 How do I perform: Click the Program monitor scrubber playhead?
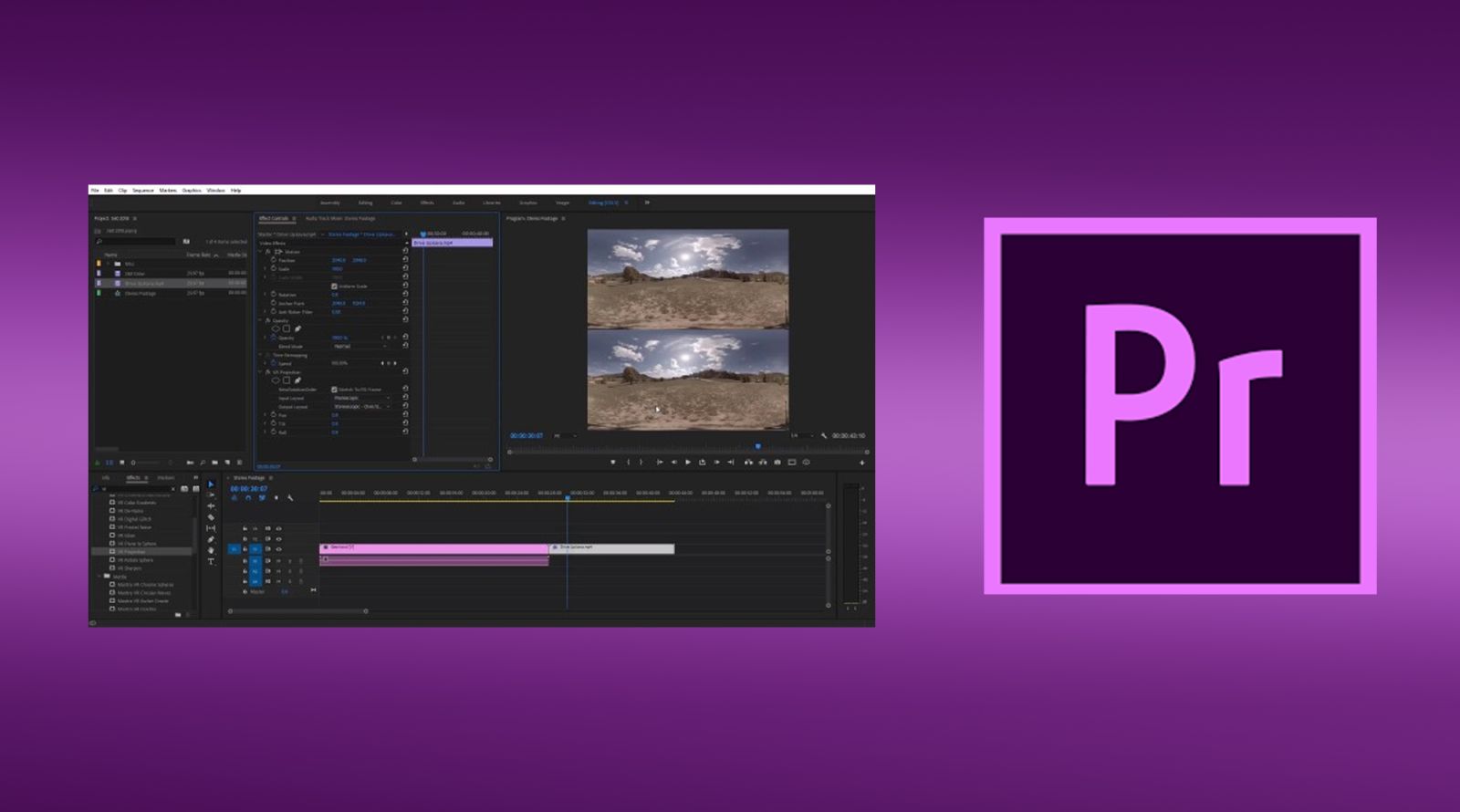pyautogui.click(x=757, y=446)
